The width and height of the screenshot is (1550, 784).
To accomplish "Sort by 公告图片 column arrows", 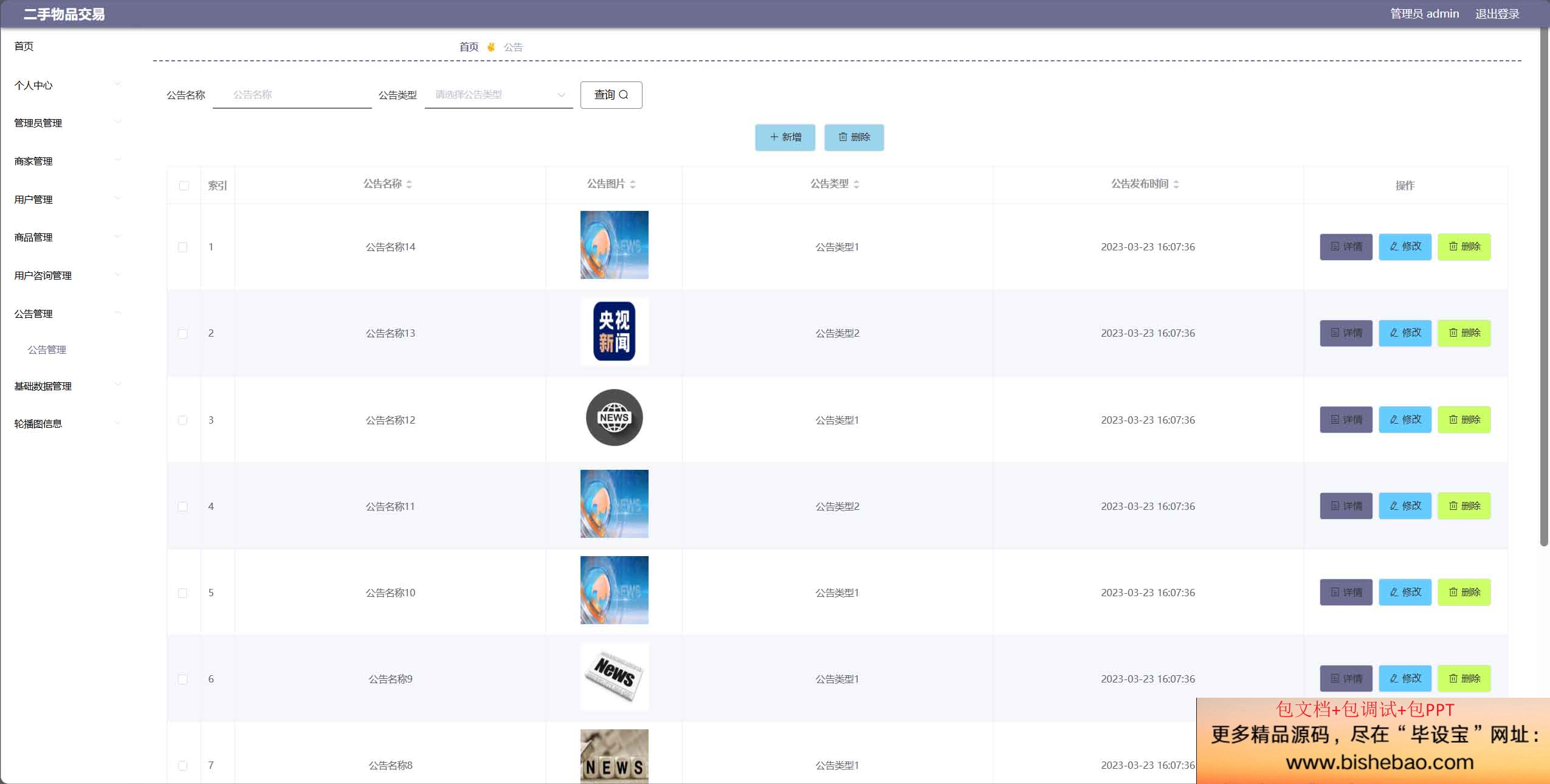I will click(633, 184).
